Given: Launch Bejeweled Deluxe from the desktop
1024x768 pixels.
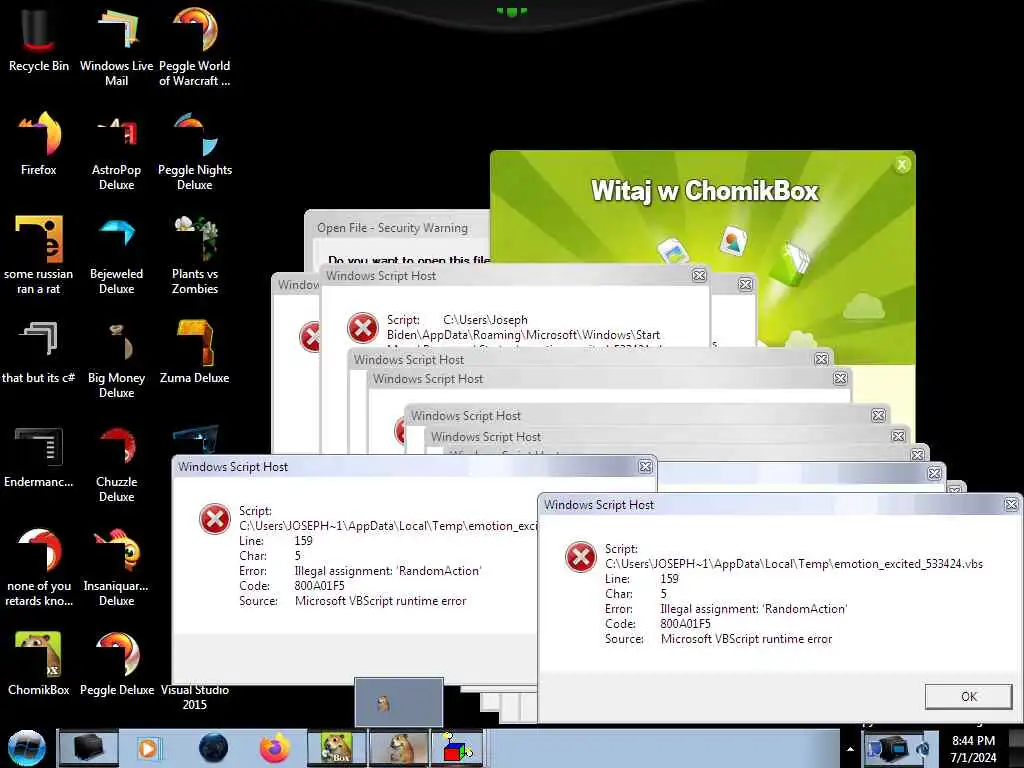Looking at the screenshot, I should point(116,255).
